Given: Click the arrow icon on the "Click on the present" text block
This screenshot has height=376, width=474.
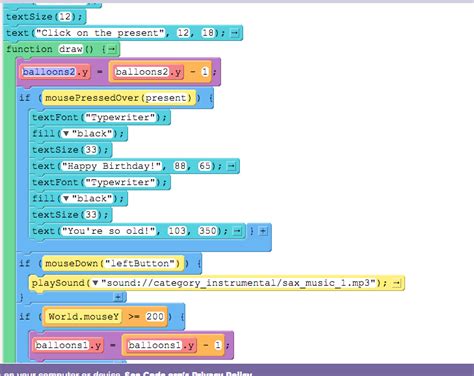Looking at the screenshot, I should click(x=235, y=33).
